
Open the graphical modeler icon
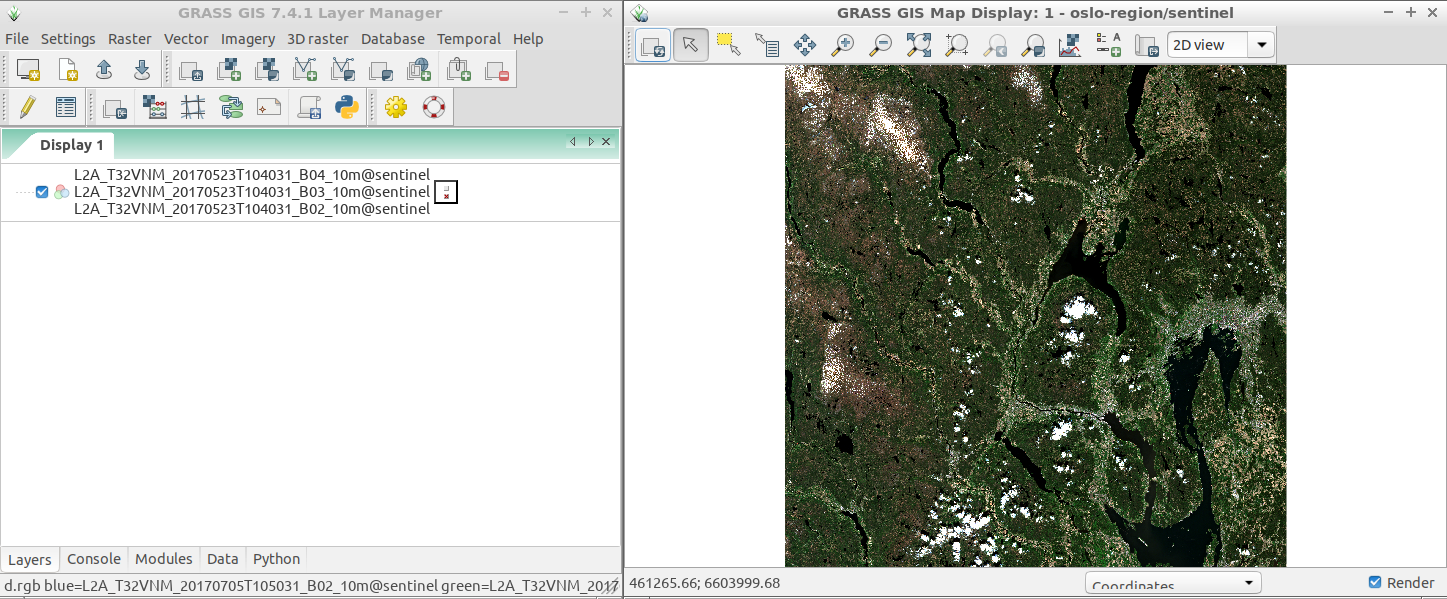coord(231,107)
